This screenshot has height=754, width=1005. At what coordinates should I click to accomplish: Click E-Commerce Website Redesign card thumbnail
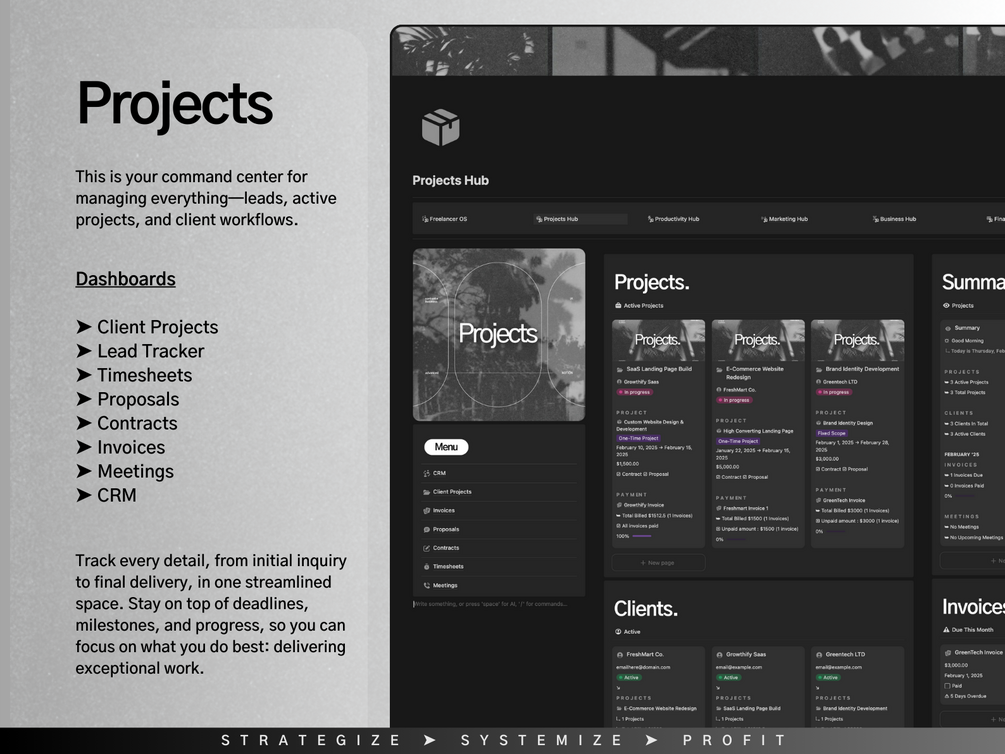(x=758, y=340)
